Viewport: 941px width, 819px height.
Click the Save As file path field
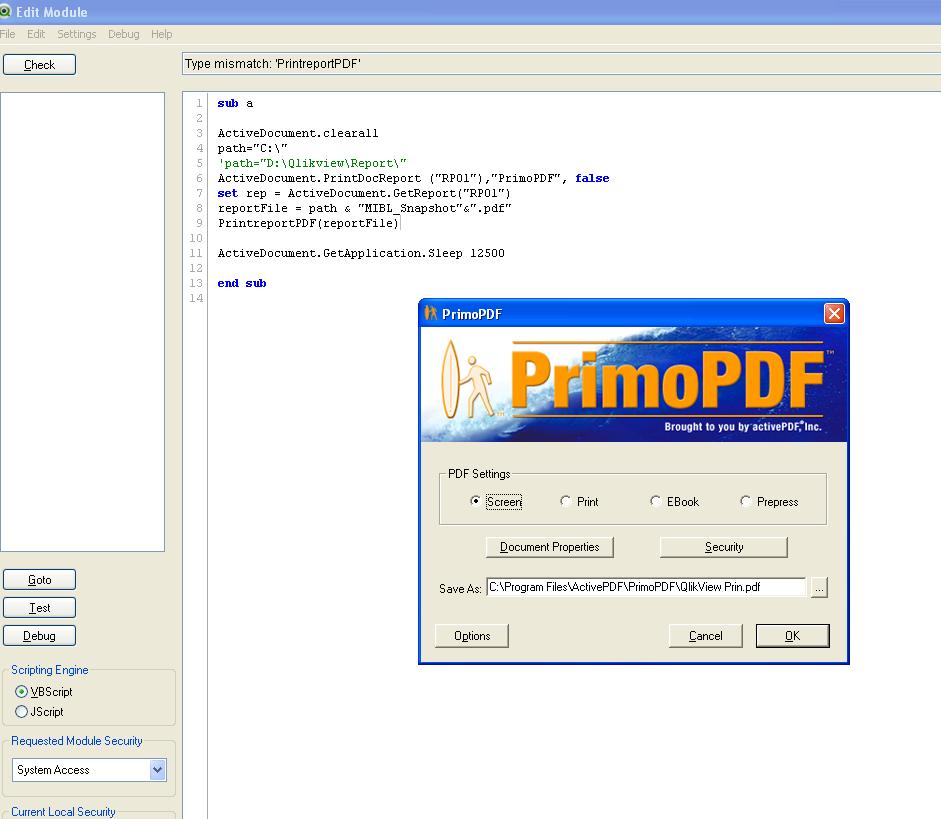click(645, 588)
